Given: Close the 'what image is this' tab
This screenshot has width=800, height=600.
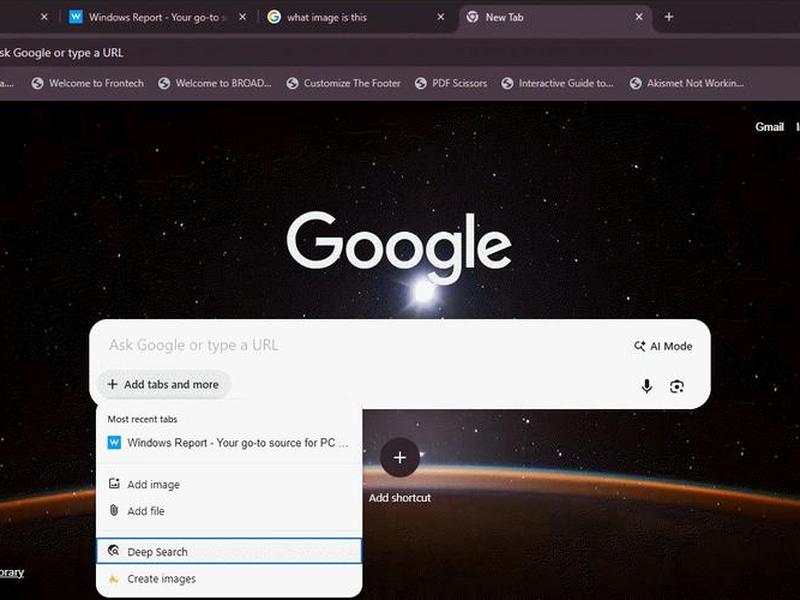Looking at the screenshot, I should pos(441,17).
